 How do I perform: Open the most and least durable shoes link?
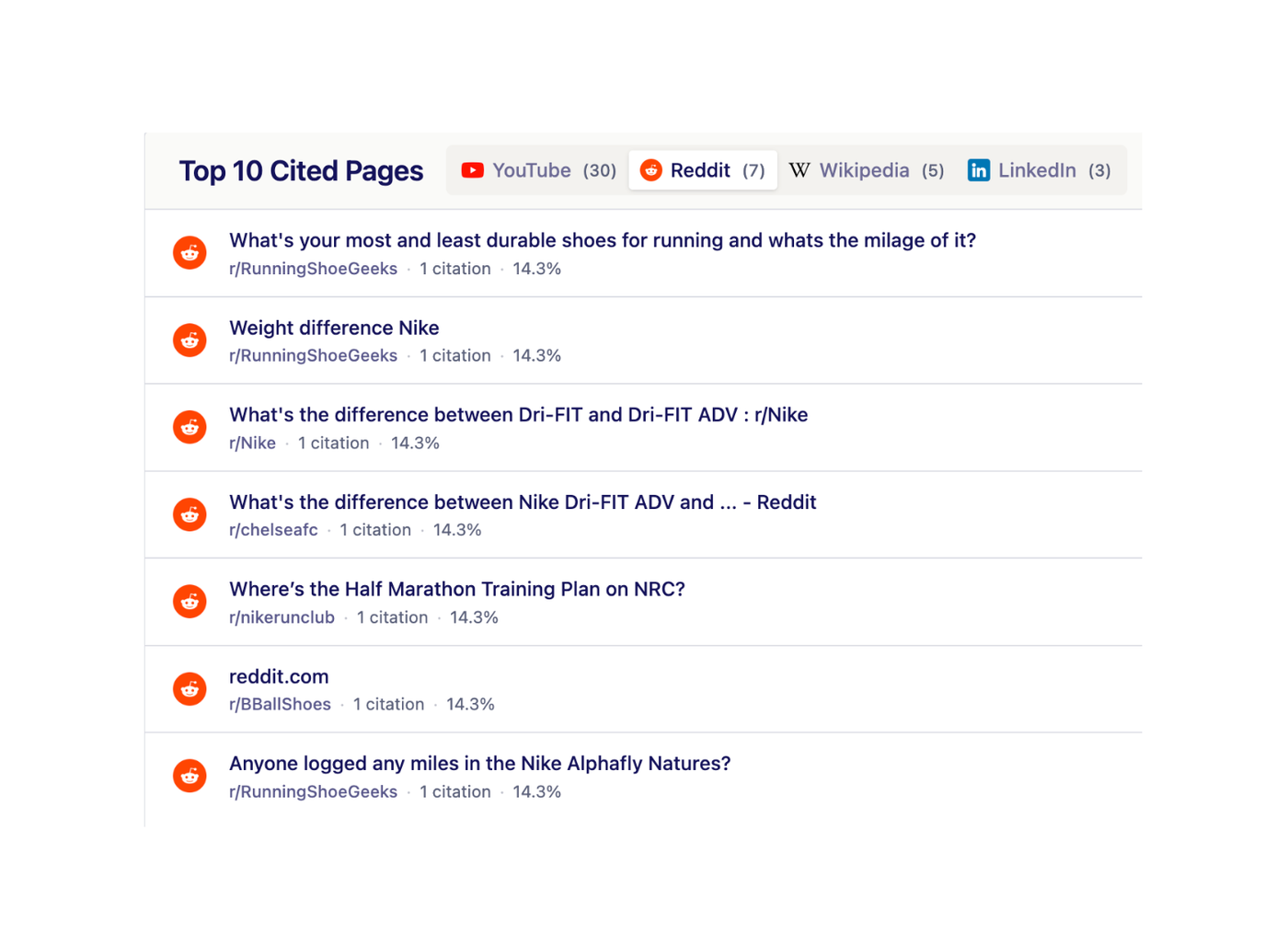[x=603, y=240]
